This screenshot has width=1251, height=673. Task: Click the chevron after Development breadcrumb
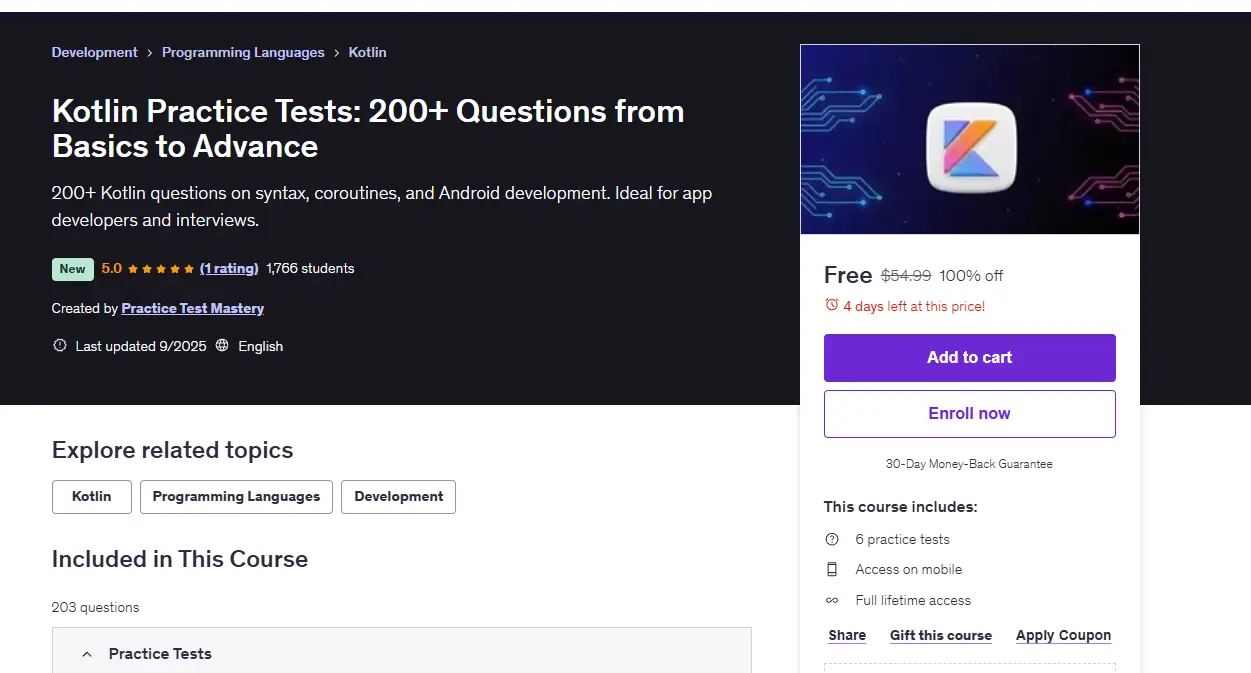[x=150, y=53]
